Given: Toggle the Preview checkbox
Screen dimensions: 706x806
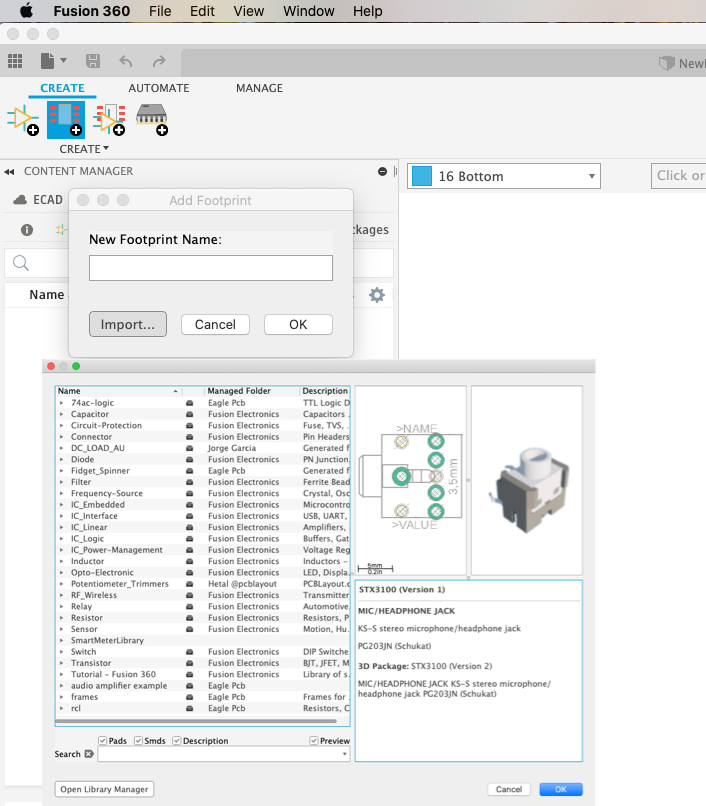Looking at the screenshot, I should 314,741.
